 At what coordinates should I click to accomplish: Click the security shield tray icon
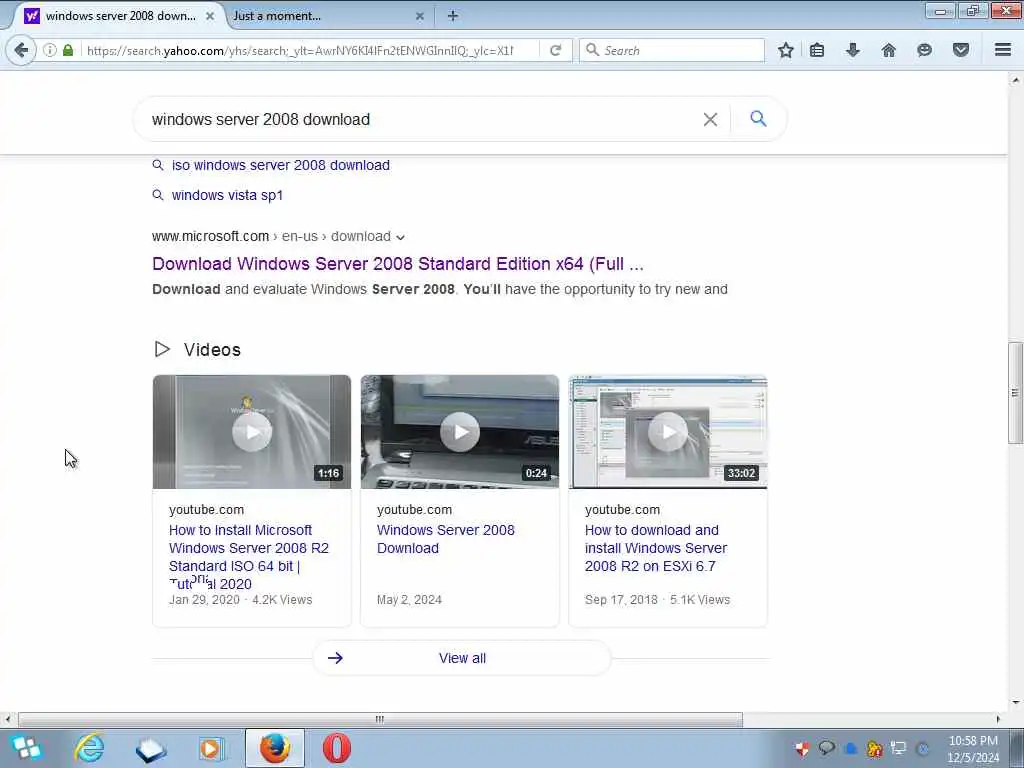[x=802, y=749]
